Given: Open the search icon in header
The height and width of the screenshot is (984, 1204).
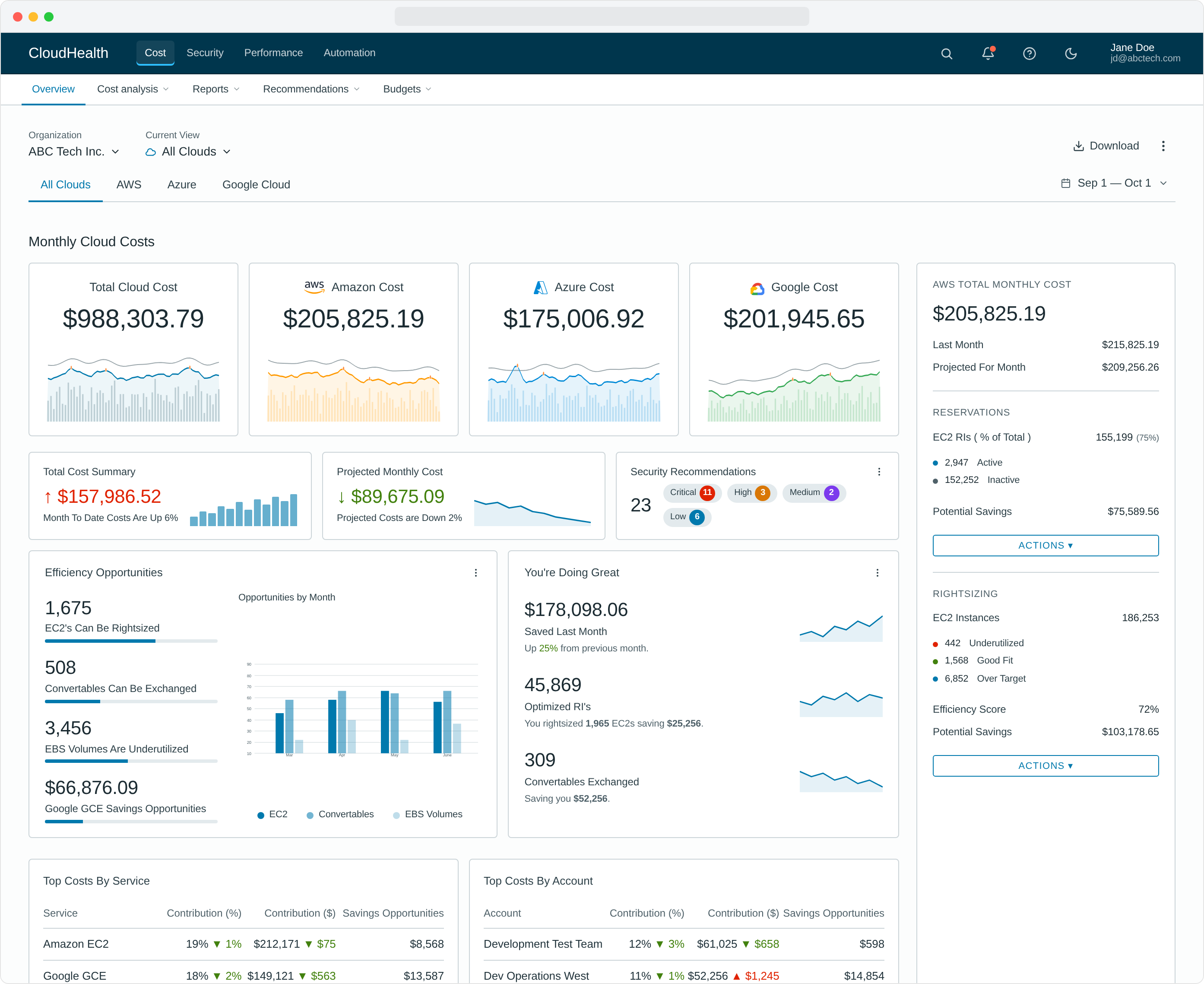Looking at the screenshot, I should 946,53.
